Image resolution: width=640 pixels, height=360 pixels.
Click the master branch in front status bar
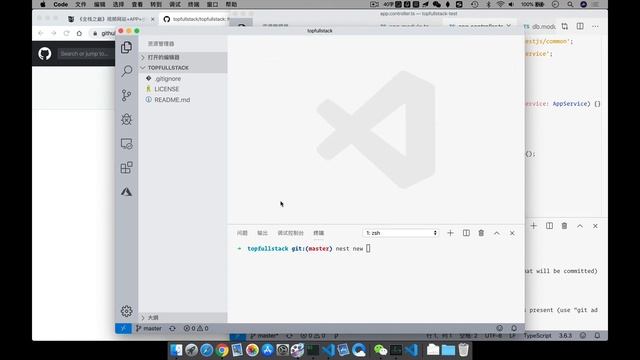click(149, 328)
